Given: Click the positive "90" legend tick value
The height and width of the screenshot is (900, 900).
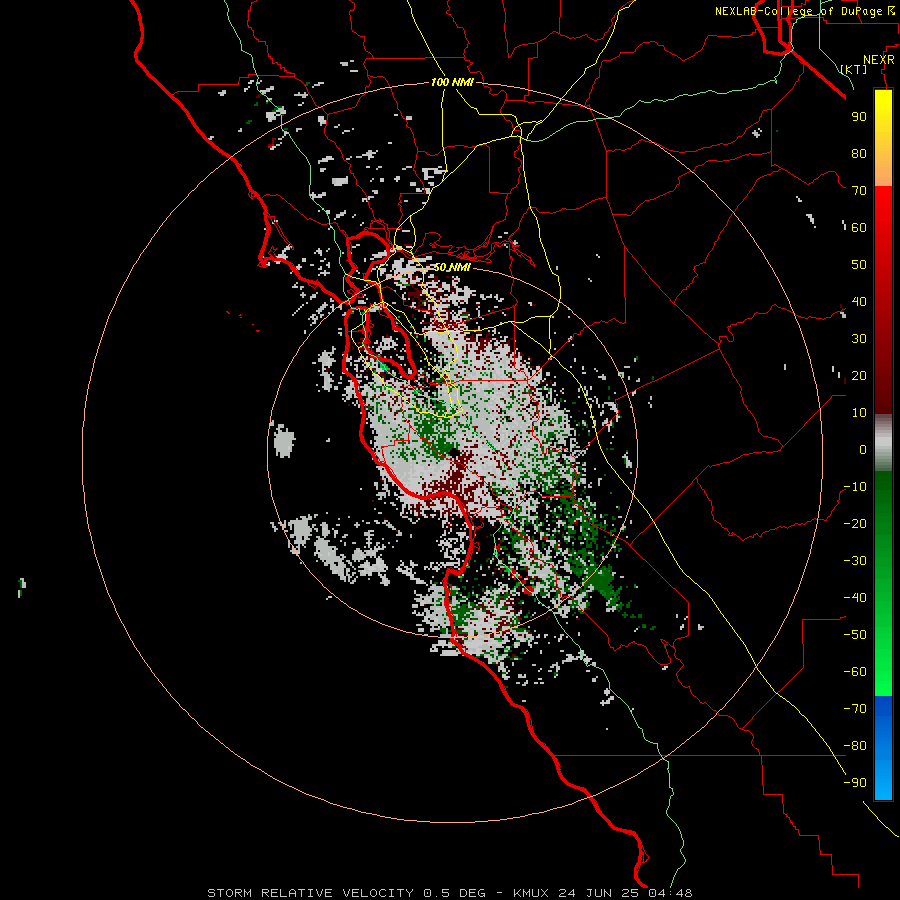Looking at the screenshot, I should tap(859, 117).
